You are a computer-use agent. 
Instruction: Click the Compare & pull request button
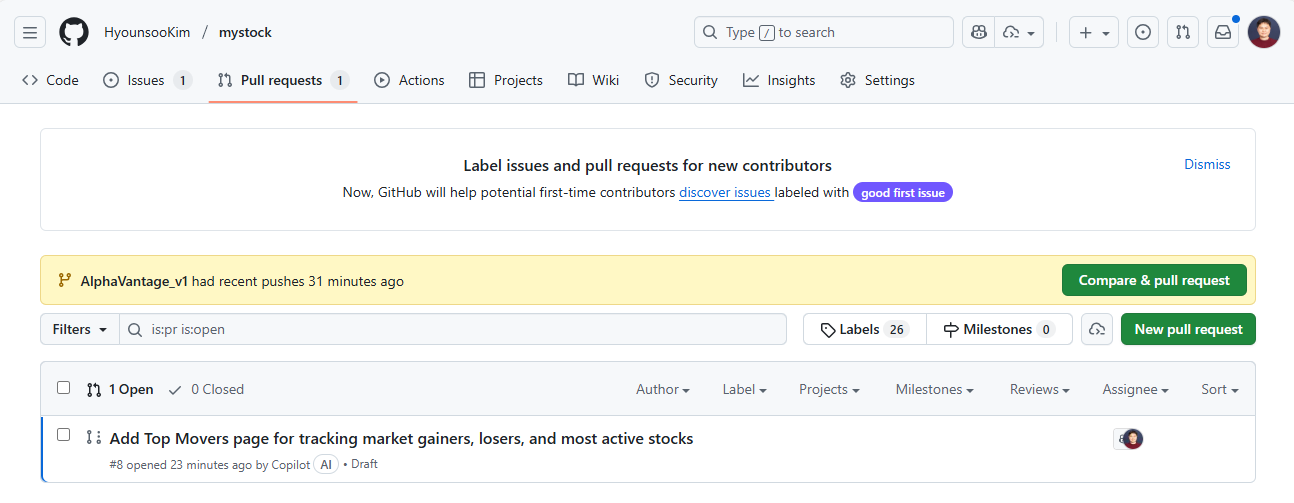1153,280
